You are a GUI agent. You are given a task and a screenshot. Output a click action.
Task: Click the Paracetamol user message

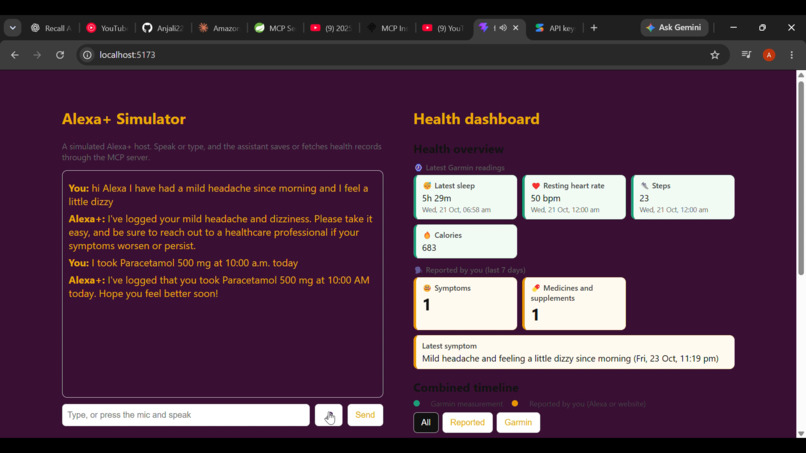click(x=184, y=263)
